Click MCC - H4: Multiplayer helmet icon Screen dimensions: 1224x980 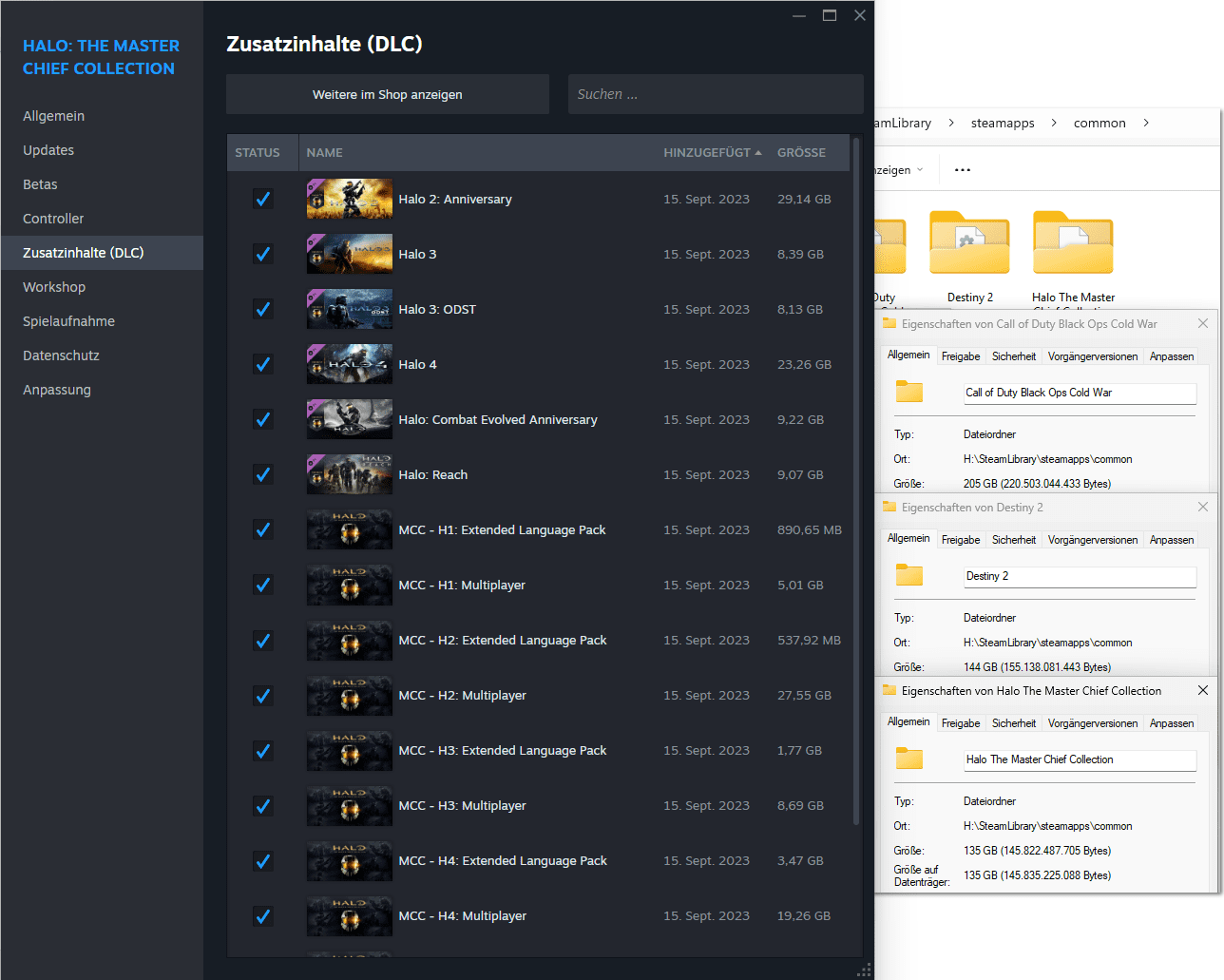(349, 915)
